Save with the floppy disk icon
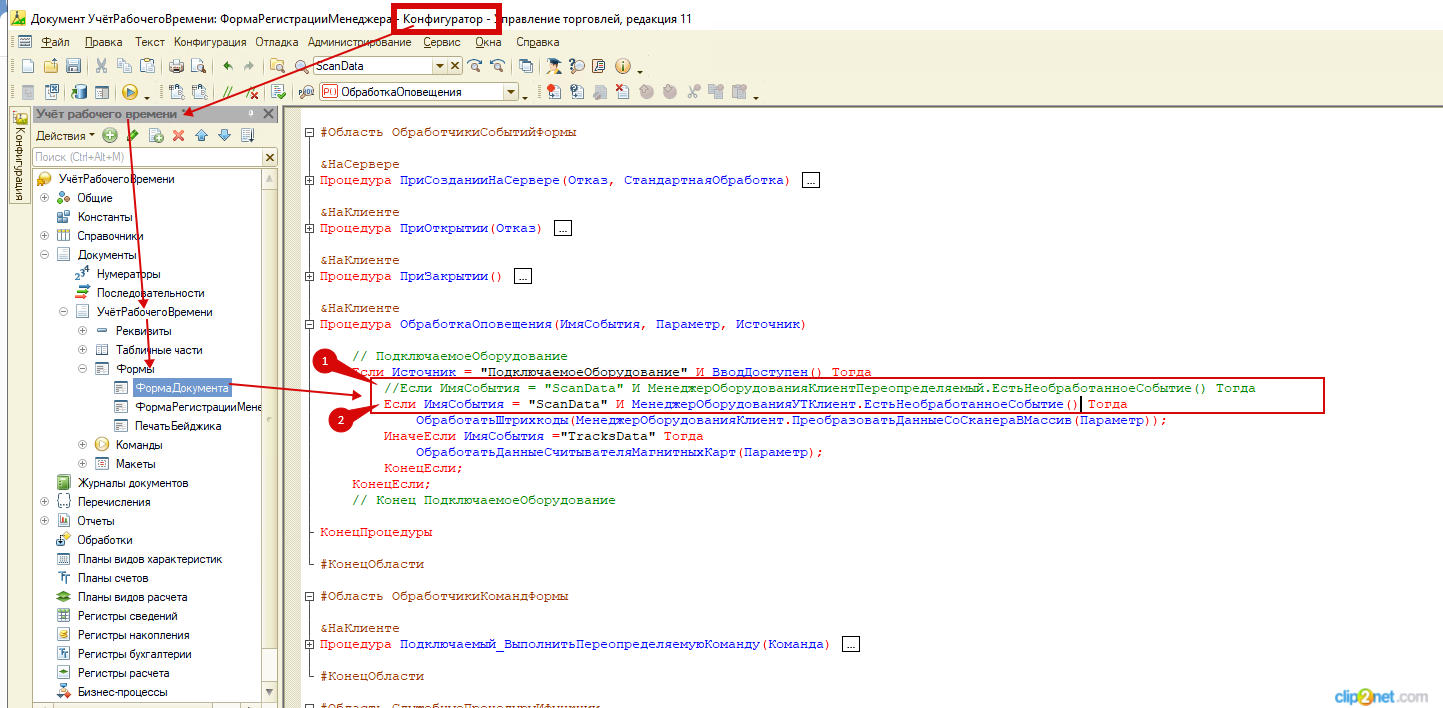Image resolution: width=1443 pixels, height=708 pixels. [x=73, y=66]
